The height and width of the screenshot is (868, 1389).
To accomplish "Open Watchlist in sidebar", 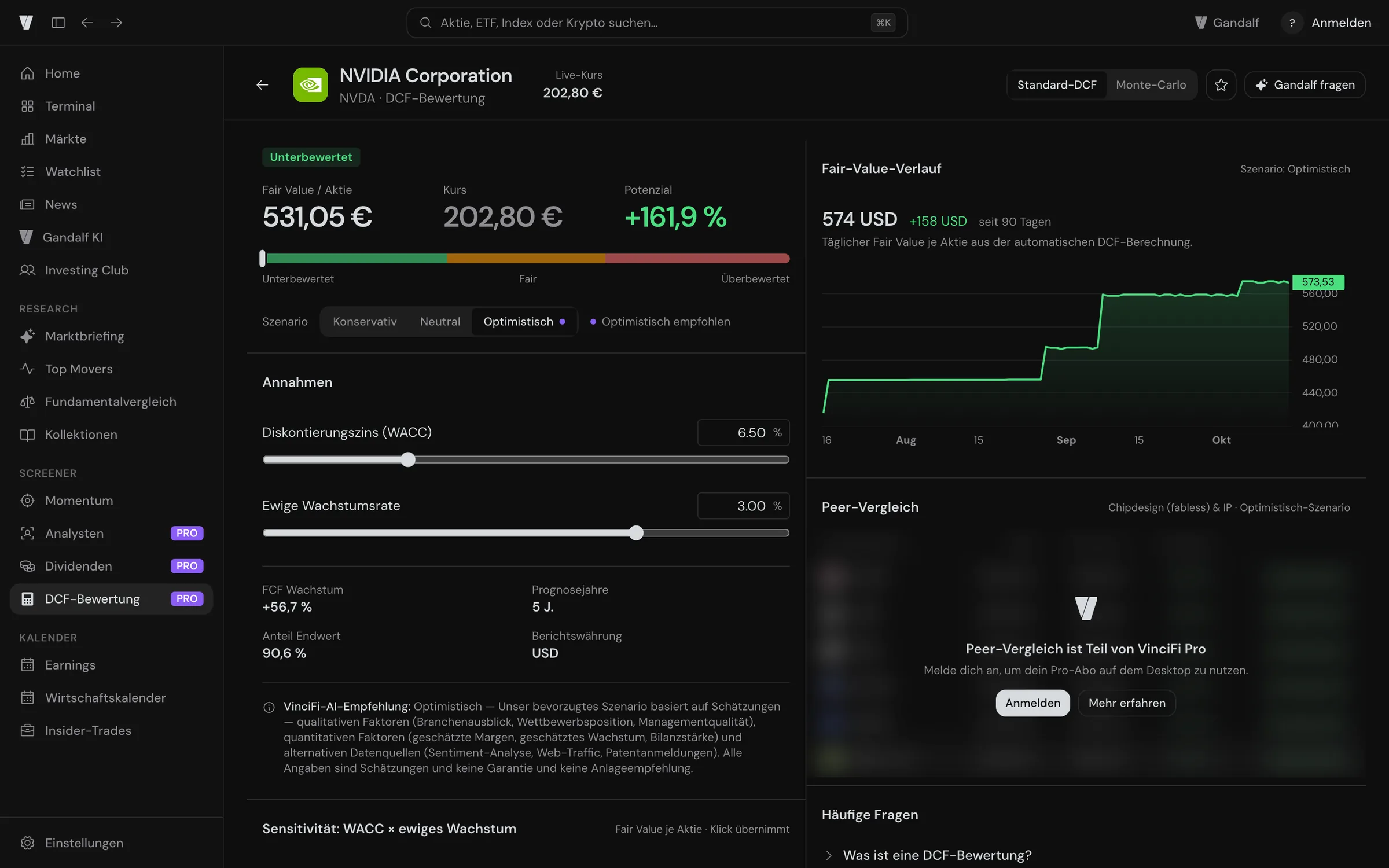I will point(111,172).
